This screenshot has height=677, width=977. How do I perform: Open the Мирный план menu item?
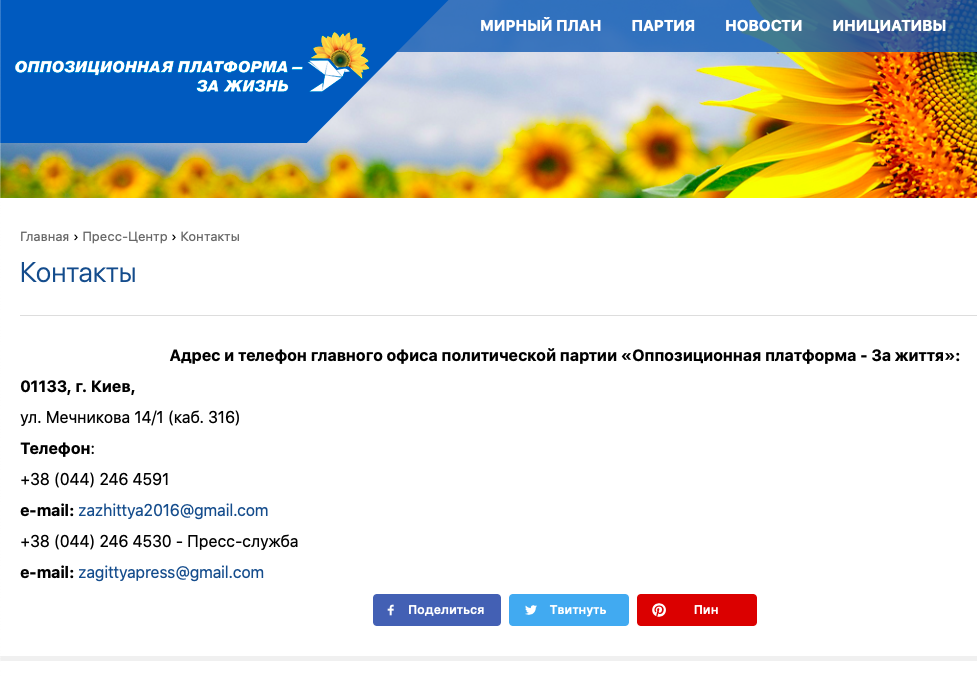pyautogui.click(x=540, y=26)
